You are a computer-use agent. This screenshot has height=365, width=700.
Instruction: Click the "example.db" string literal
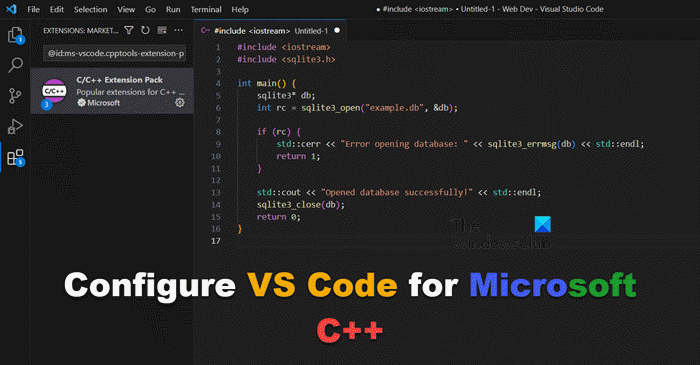tap(394, 108)
